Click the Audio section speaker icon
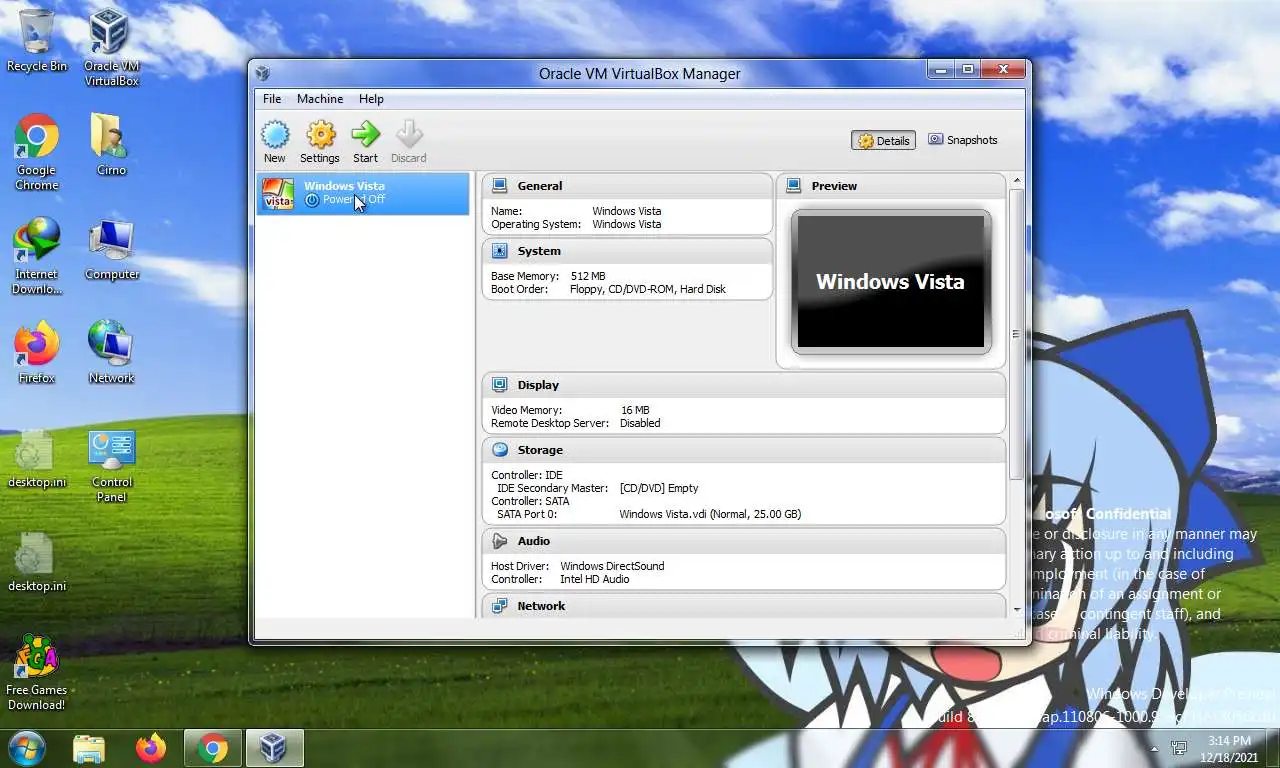1280x768 pixels. click(x=499, y=541)
